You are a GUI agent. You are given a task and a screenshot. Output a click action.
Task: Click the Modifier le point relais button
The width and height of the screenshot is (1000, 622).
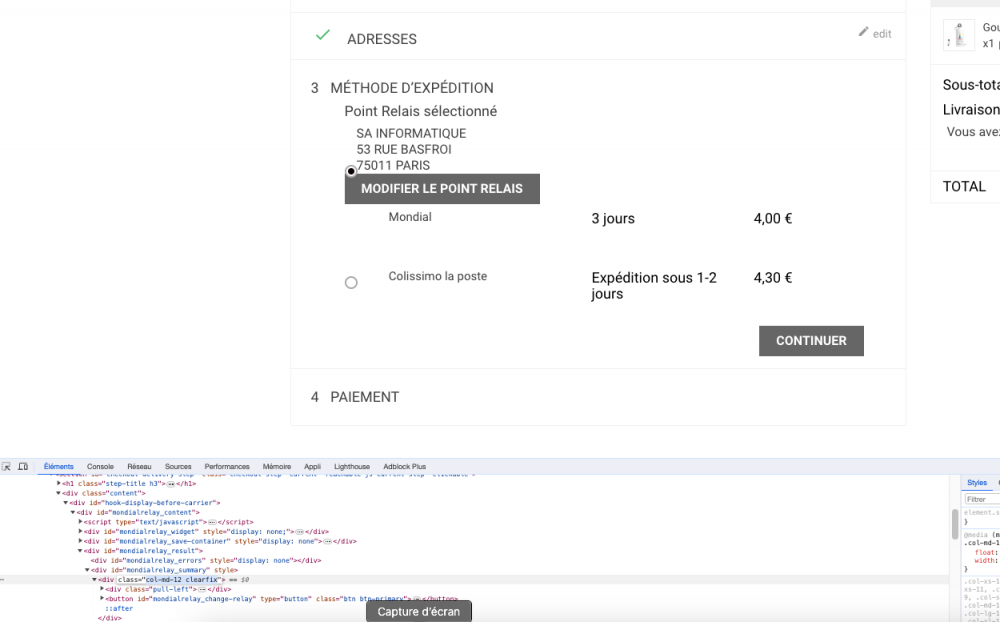pos(442,189)
